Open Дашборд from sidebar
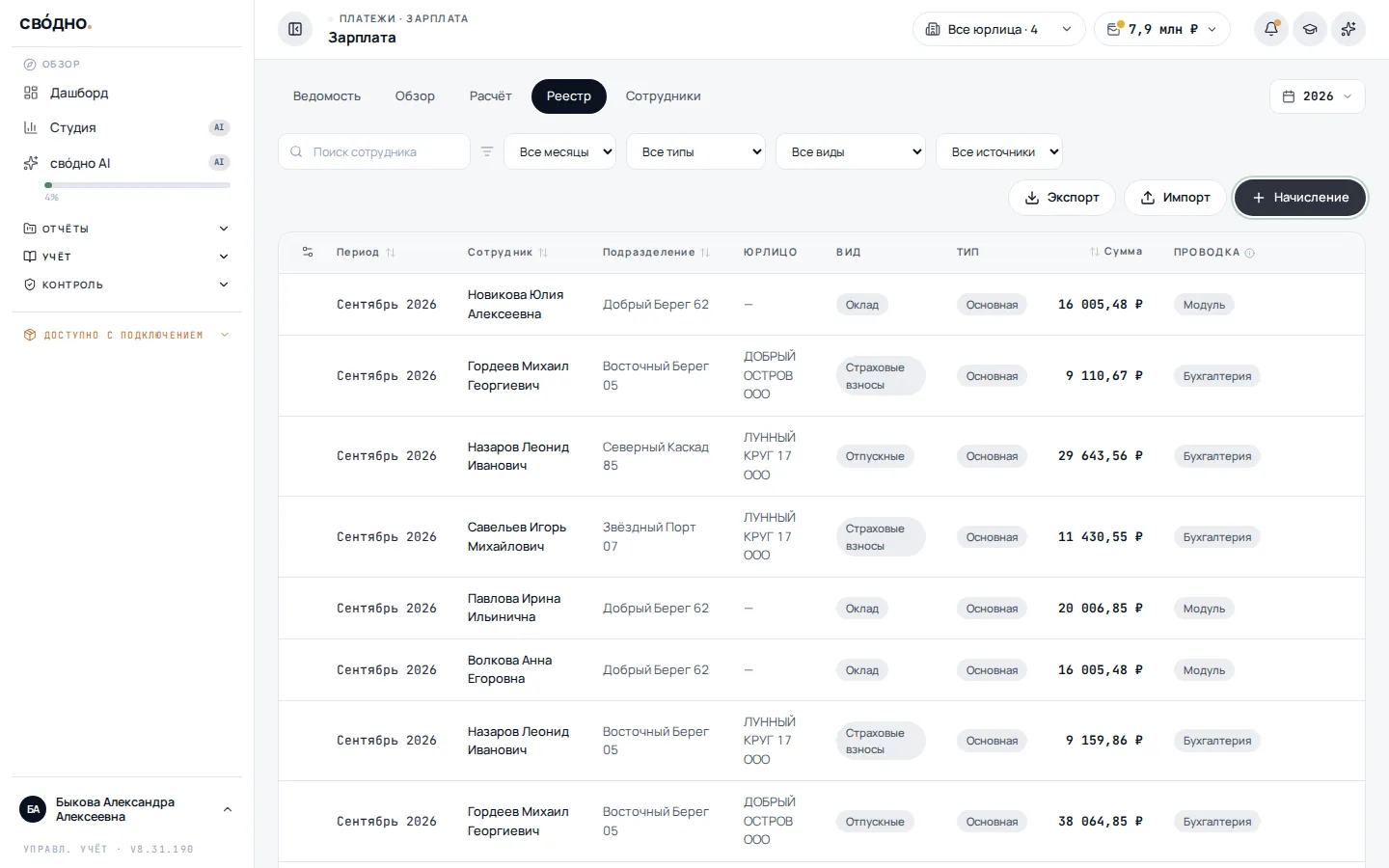 coord(126,93)
